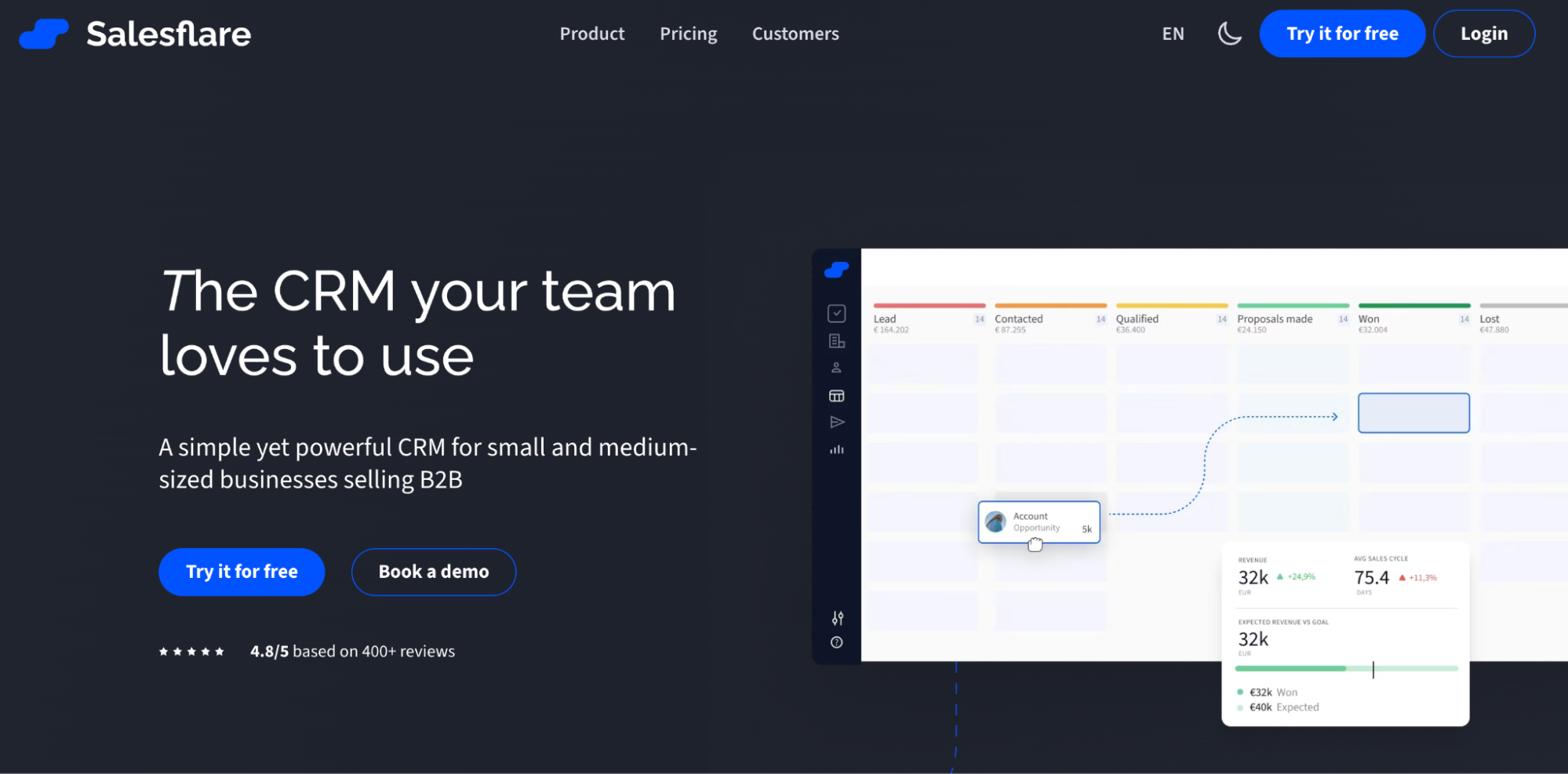
Task: Click the +24,9% revenue change indicator
Action: tap(1296, 577)
